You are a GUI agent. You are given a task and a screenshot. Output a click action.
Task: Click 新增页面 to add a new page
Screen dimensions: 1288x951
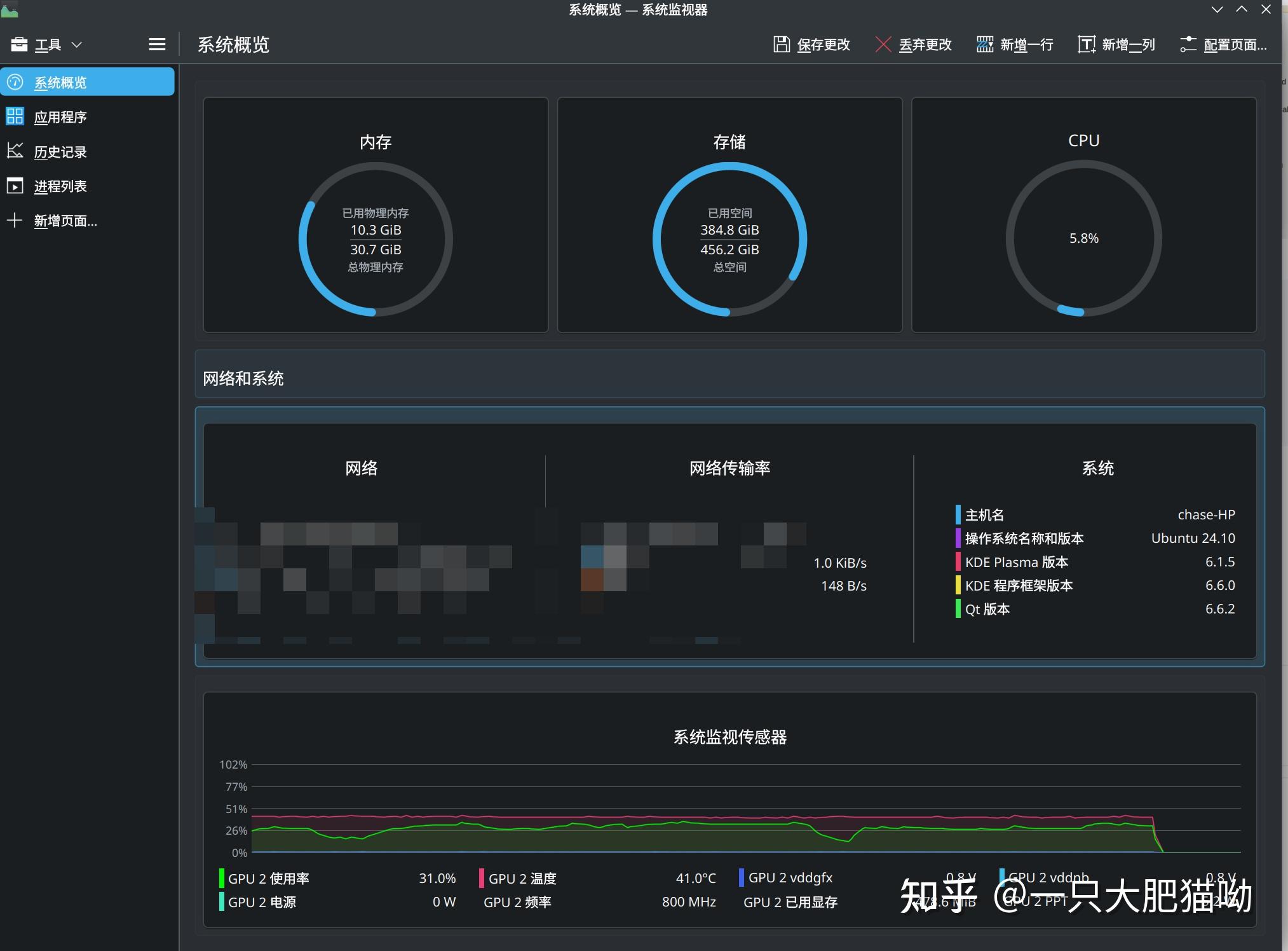(64, 221)
